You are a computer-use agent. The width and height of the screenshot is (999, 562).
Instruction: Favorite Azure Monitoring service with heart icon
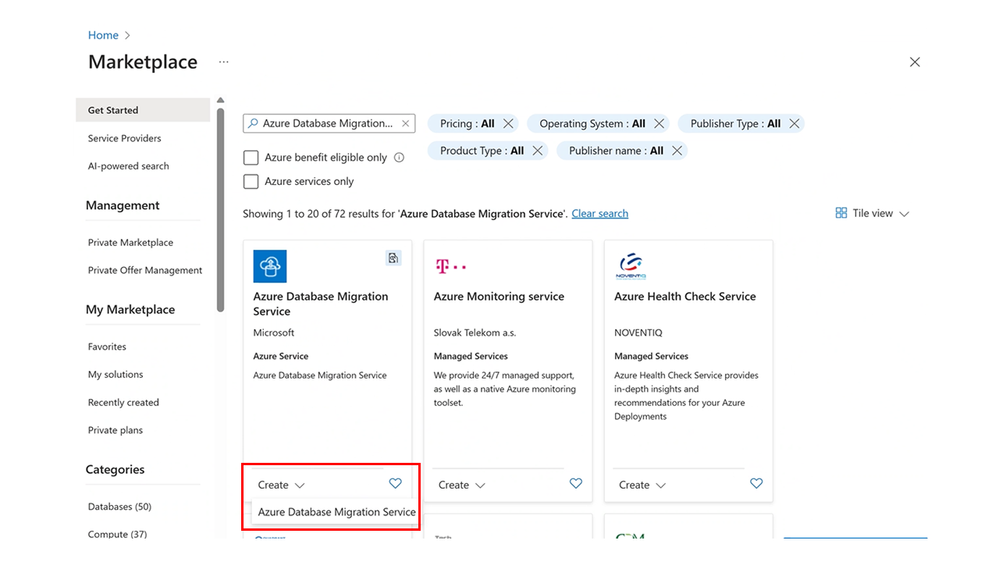[x=576, y=484]
